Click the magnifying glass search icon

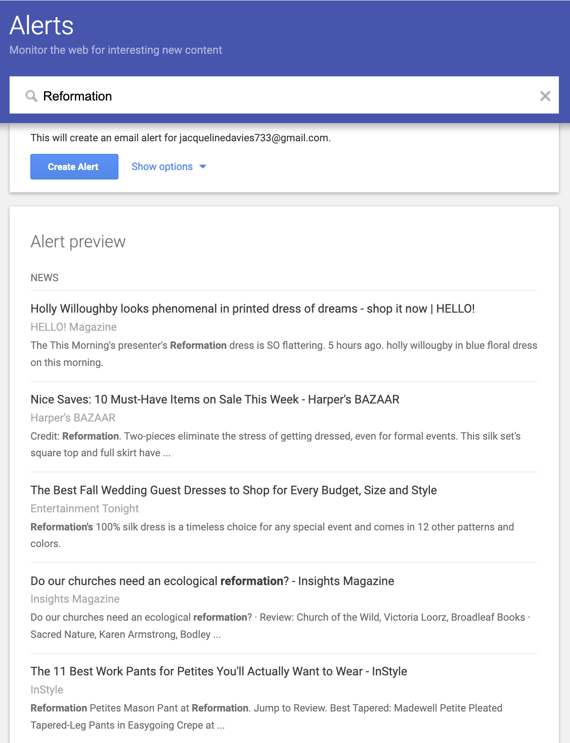31,96
